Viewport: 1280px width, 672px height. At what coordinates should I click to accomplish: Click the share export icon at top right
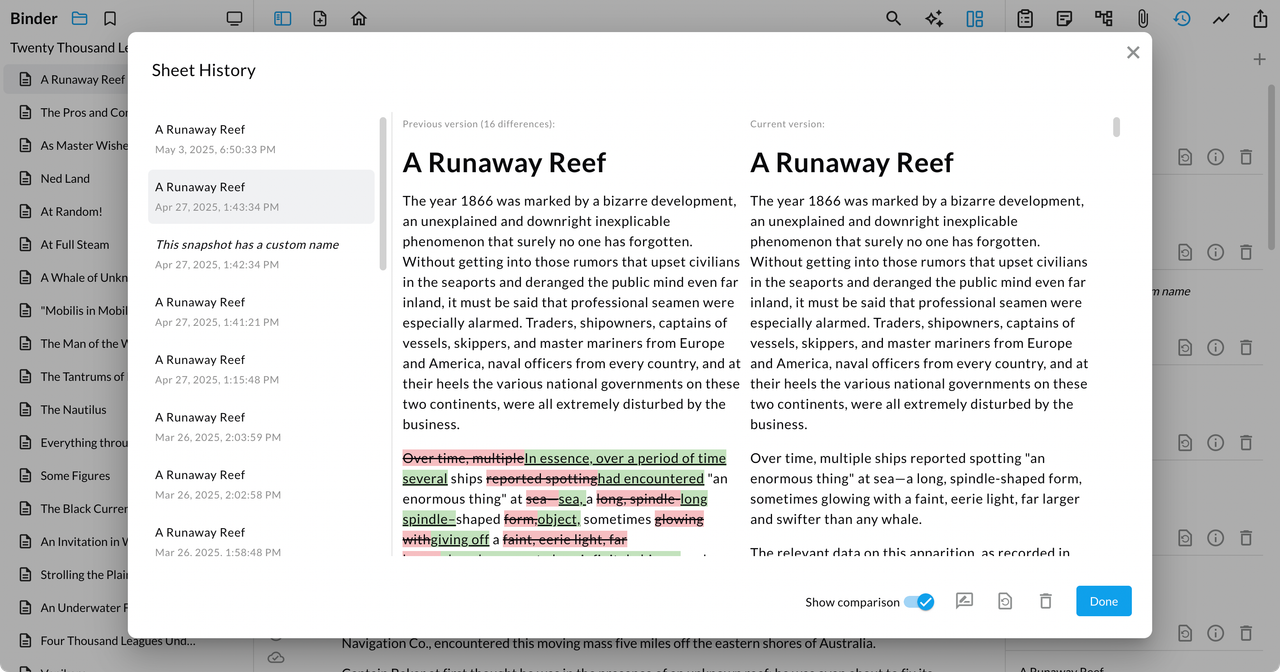(x=1259, y=19)
